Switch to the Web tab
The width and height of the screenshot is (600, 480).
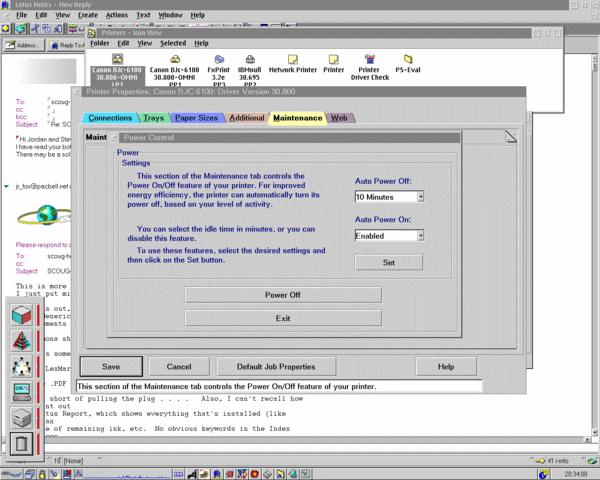click(x=339, y=118)
